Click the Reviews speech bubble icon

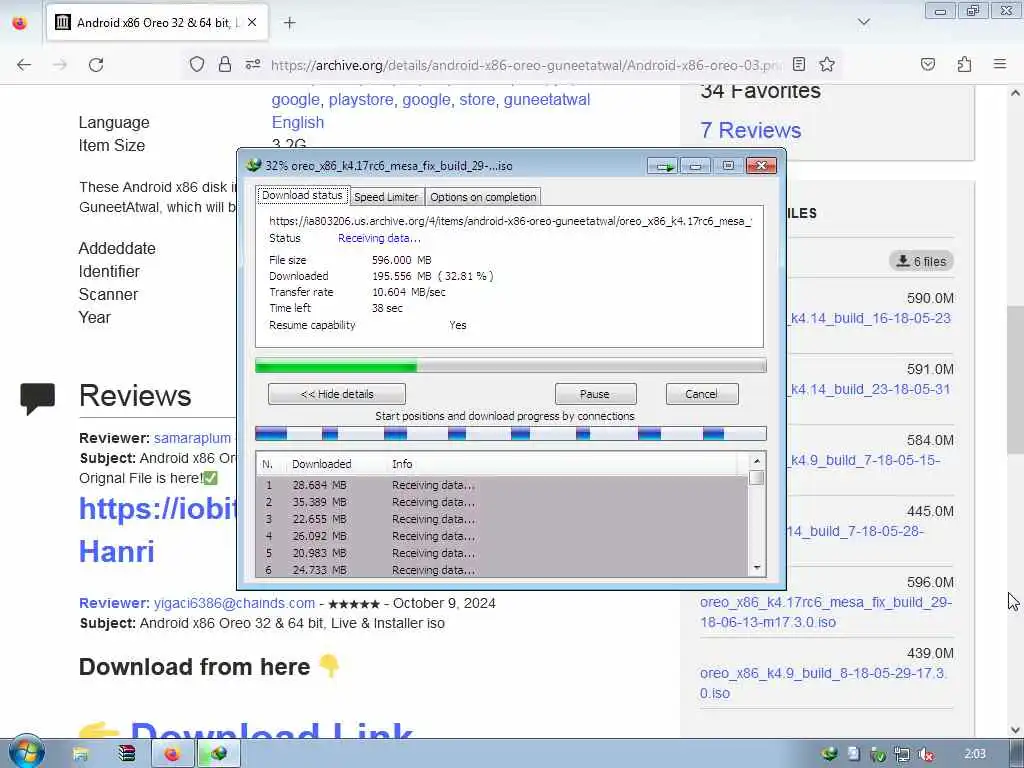point(37,399)
